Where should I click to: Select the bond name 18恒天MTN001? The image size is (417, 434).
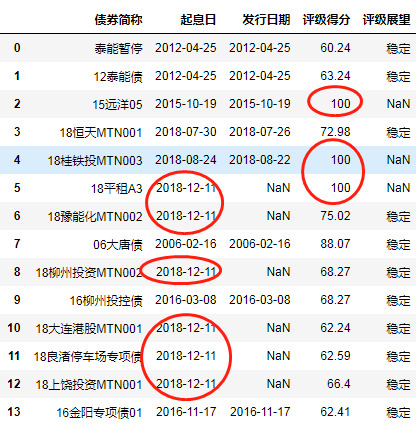pos(101,132)
